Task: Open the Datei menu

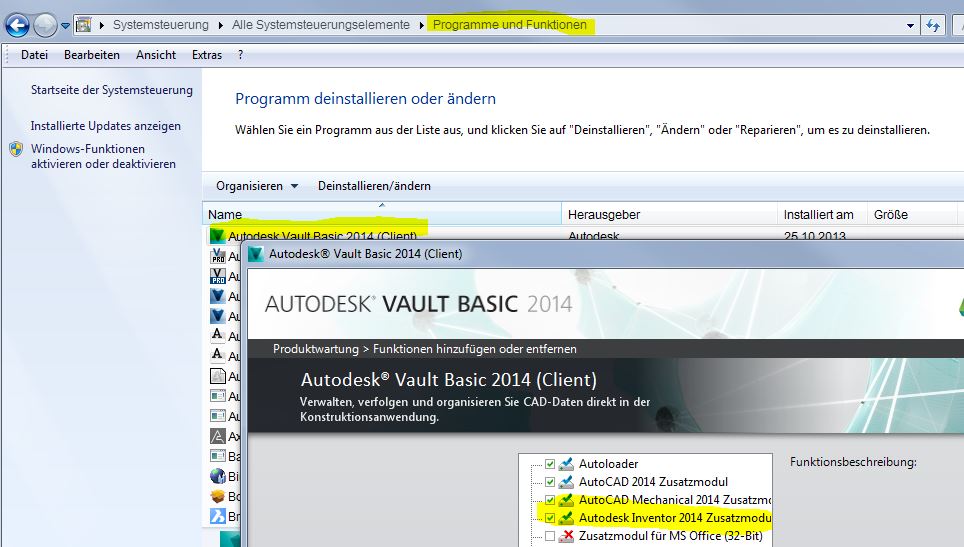Action: pos(34,55)
